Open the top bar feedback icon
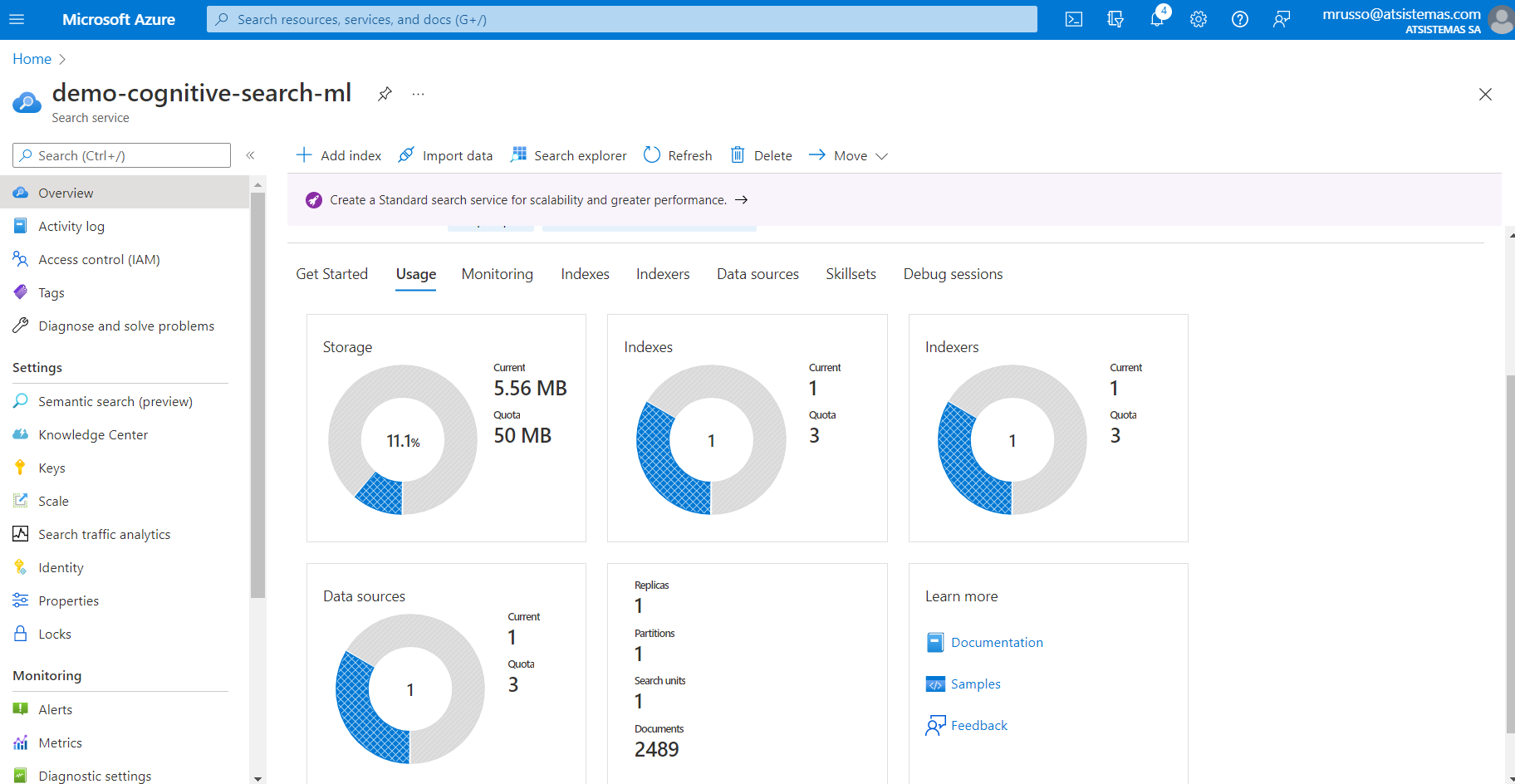This screenshot has height=784, width=1515. point(1282,19)
